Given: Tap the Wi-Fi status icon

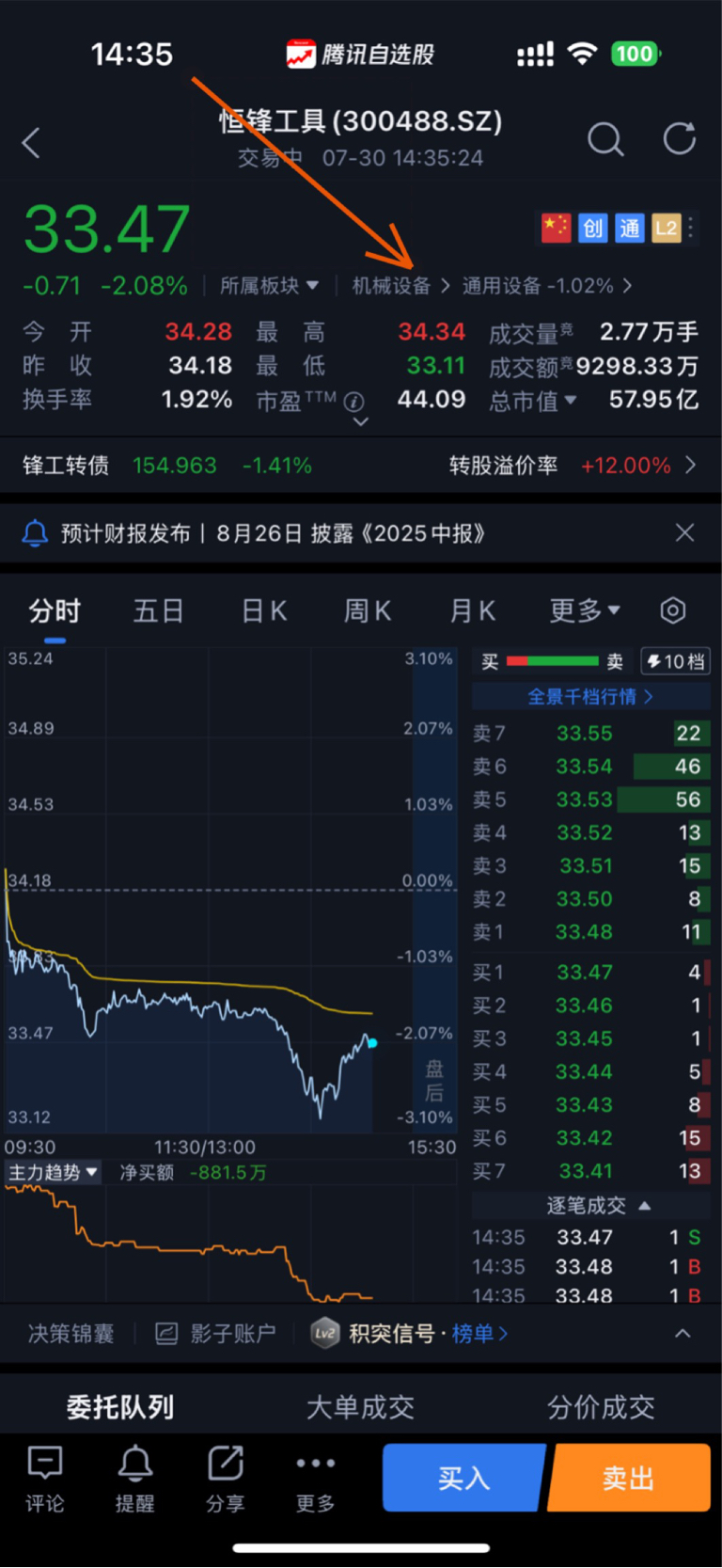Looking at the screenshot, I should (583, 54).
